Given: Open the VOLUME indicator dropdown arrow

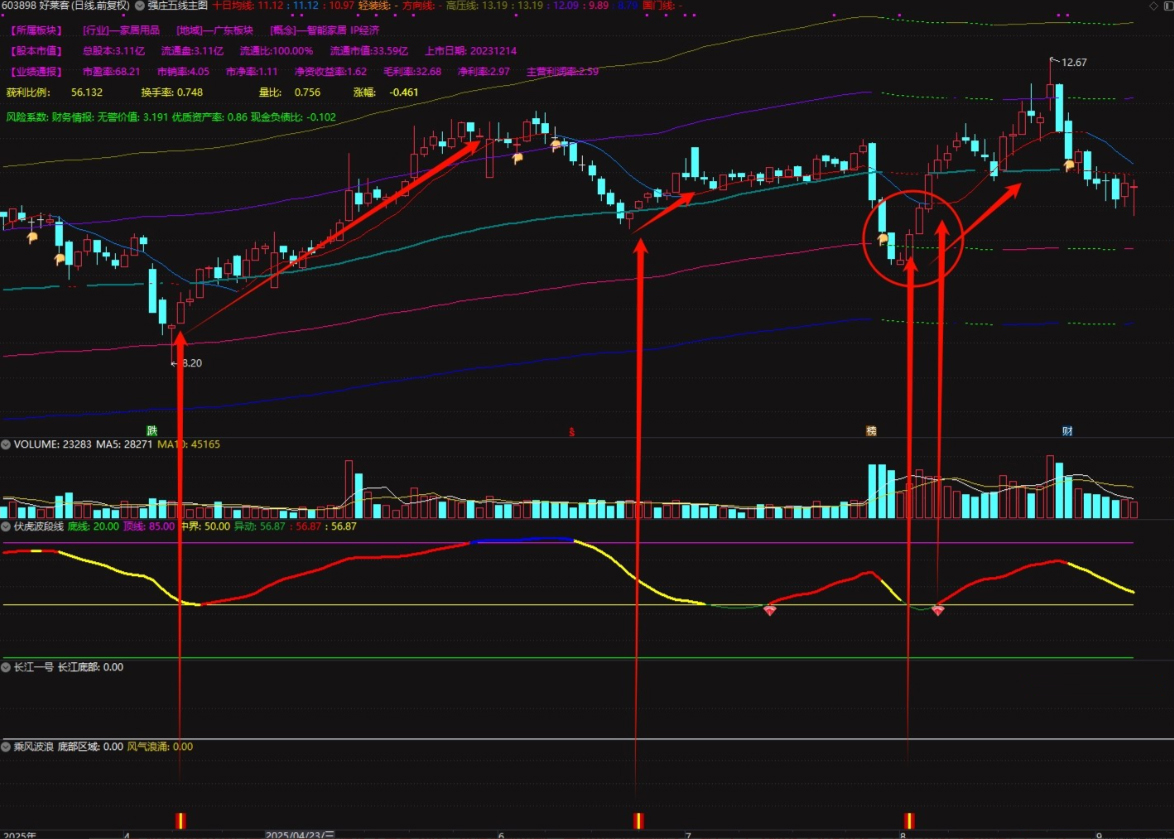Looking at the screenshot, I should click(x=7, y=444).
